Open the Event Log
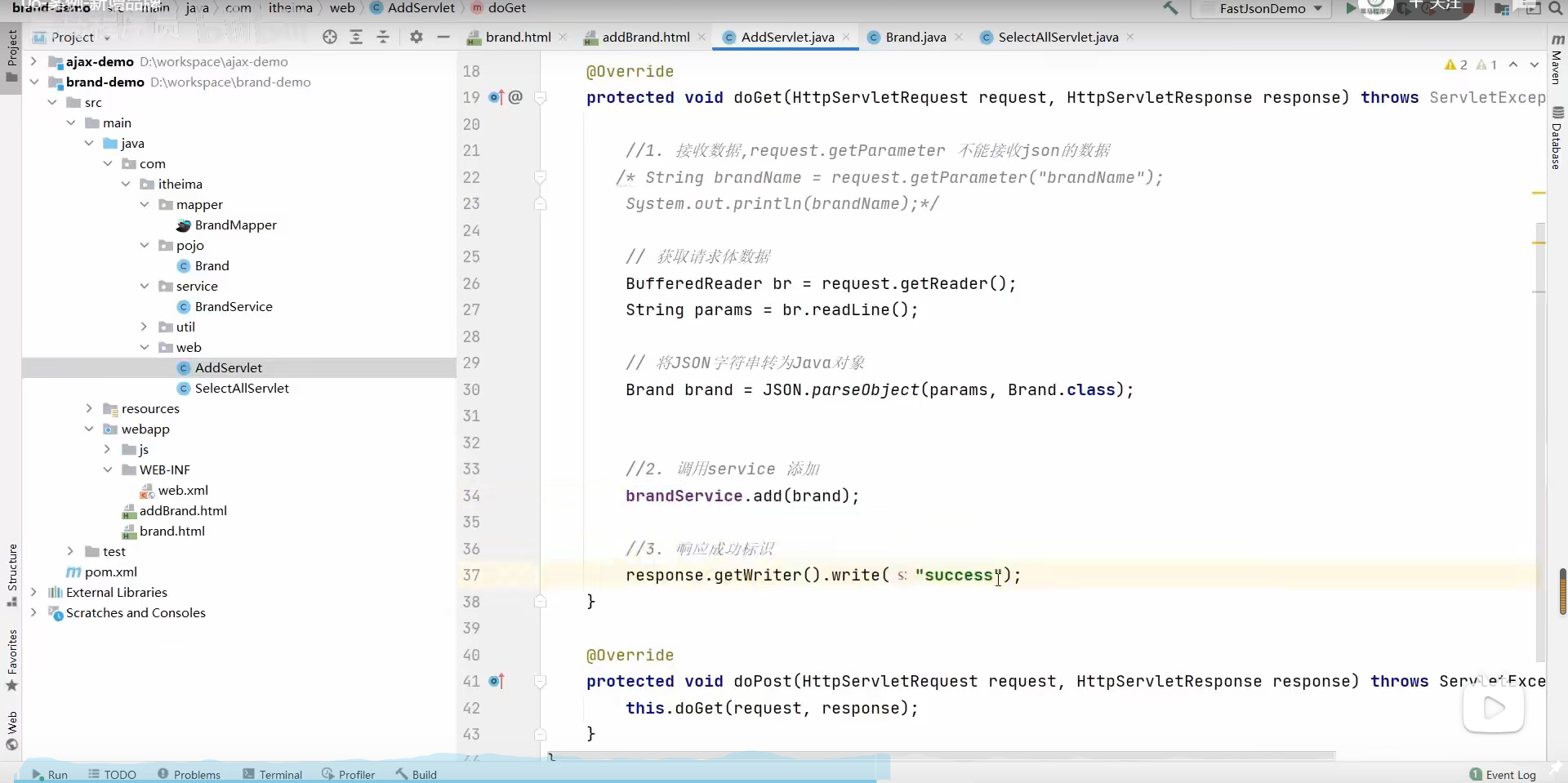 point(1503,774)
